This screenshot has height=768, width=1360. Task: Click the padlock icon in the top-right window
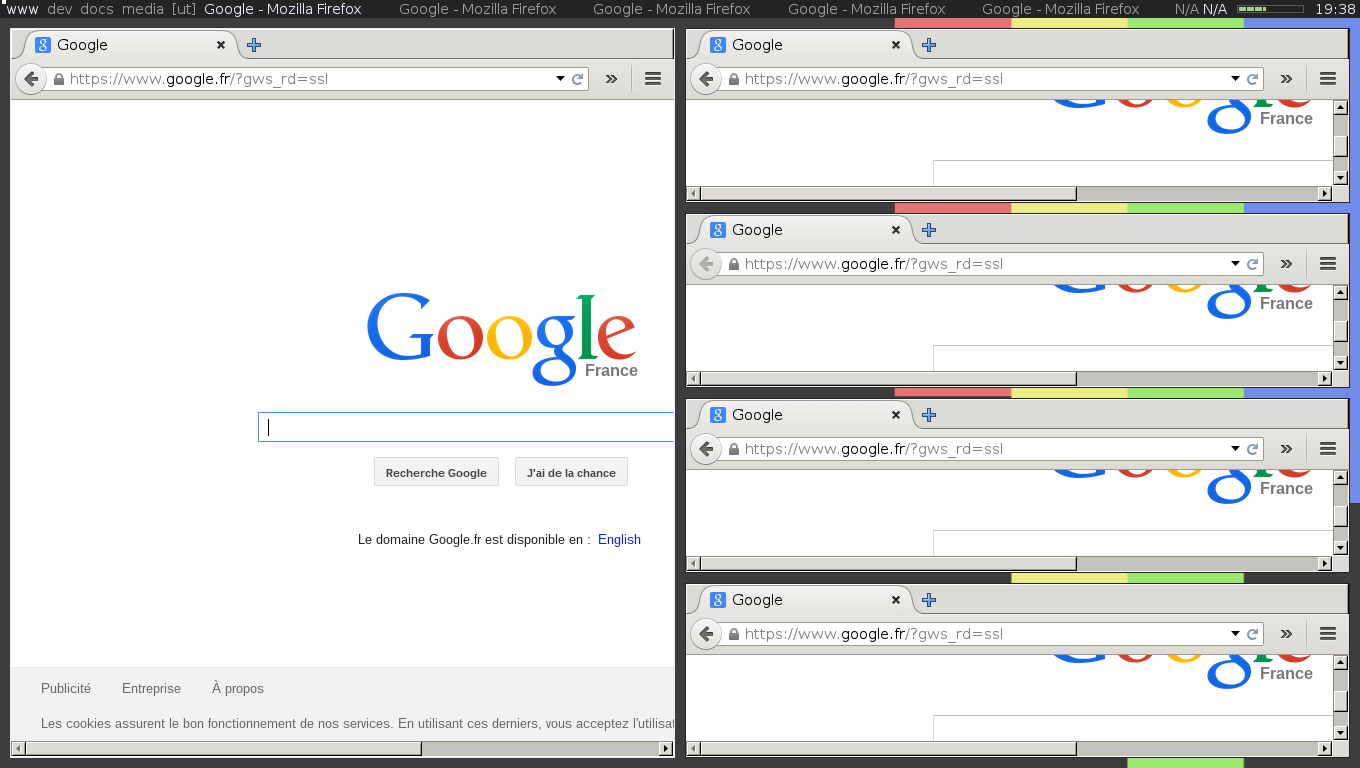(x=734, y=79)
